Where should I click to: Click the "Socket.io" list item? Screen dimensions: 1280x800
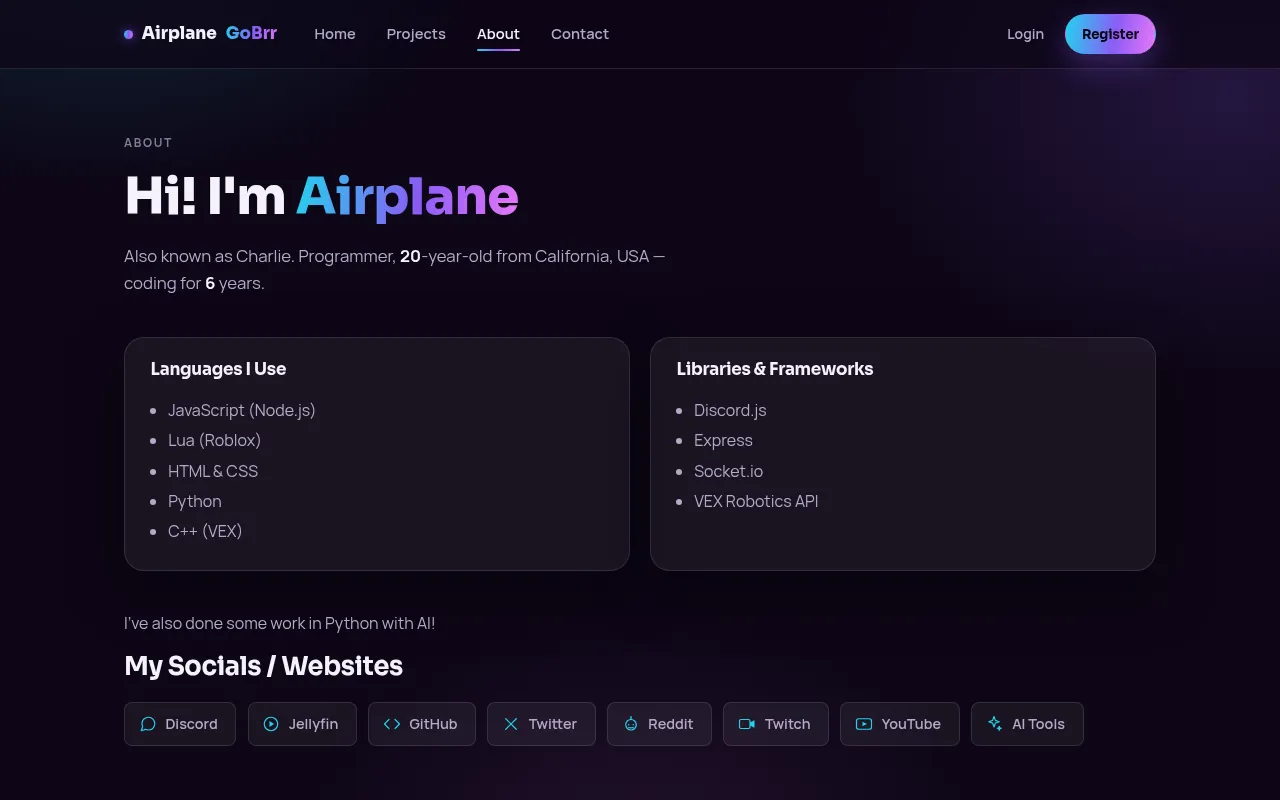tap(728, 471)
